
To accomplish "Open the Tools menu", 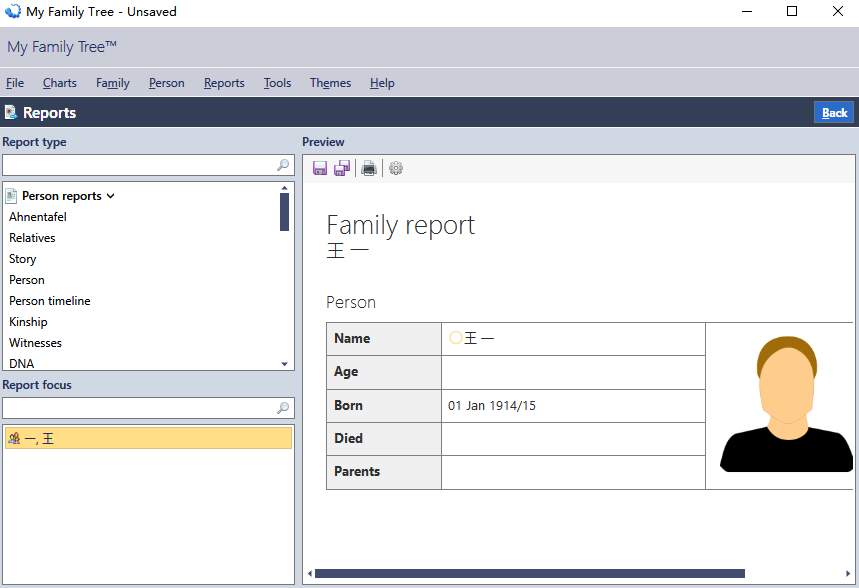I will coord(277,83).
